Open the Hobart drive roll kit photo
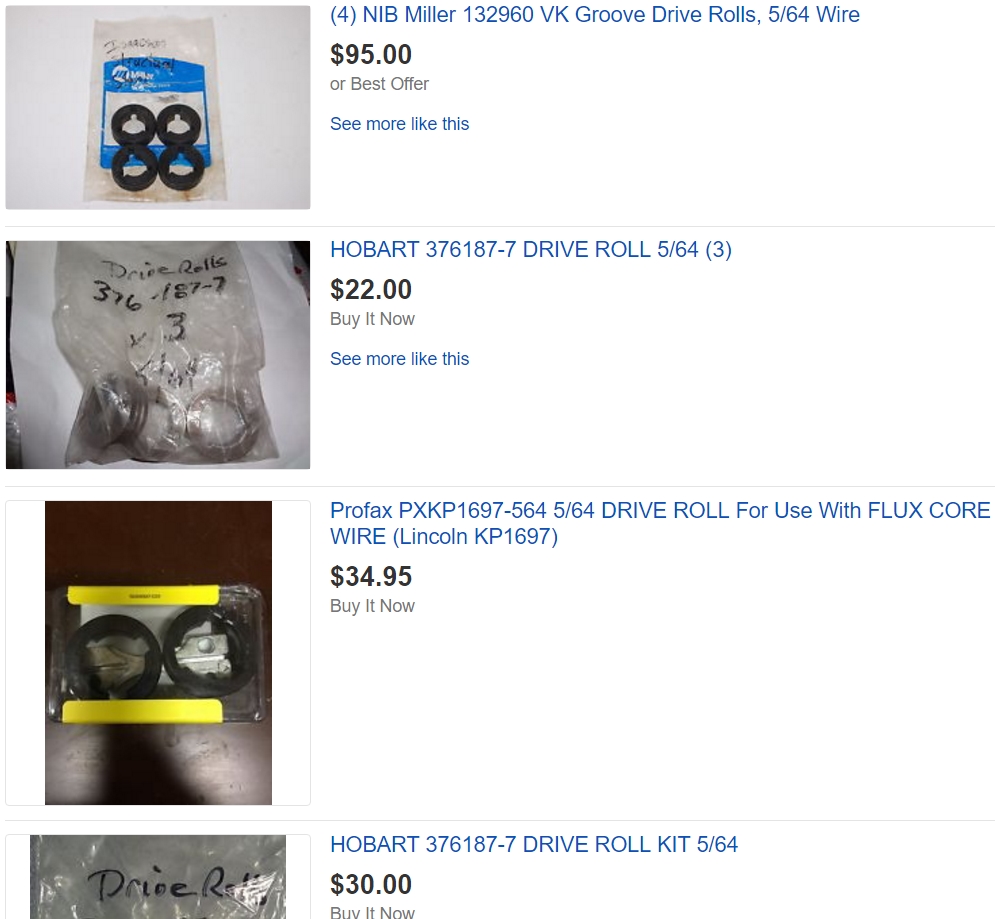Screen dimensions: 995x919 158,877
